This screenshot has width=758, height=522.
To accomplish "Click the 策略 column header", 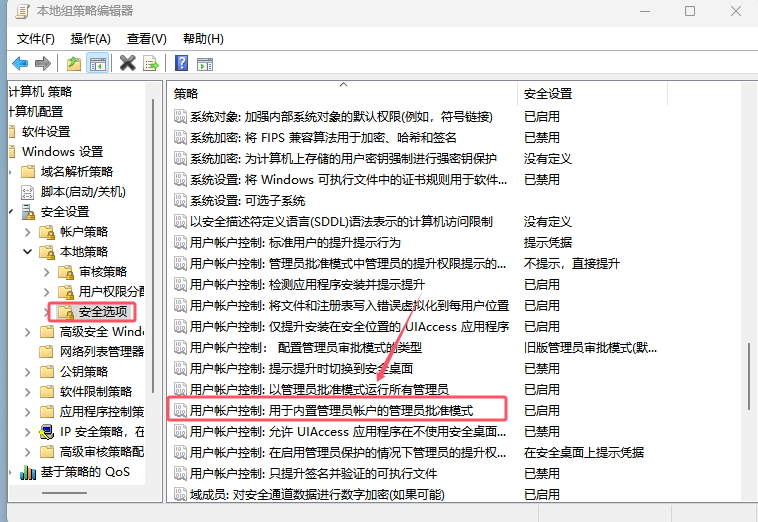I will pos(186,93).
